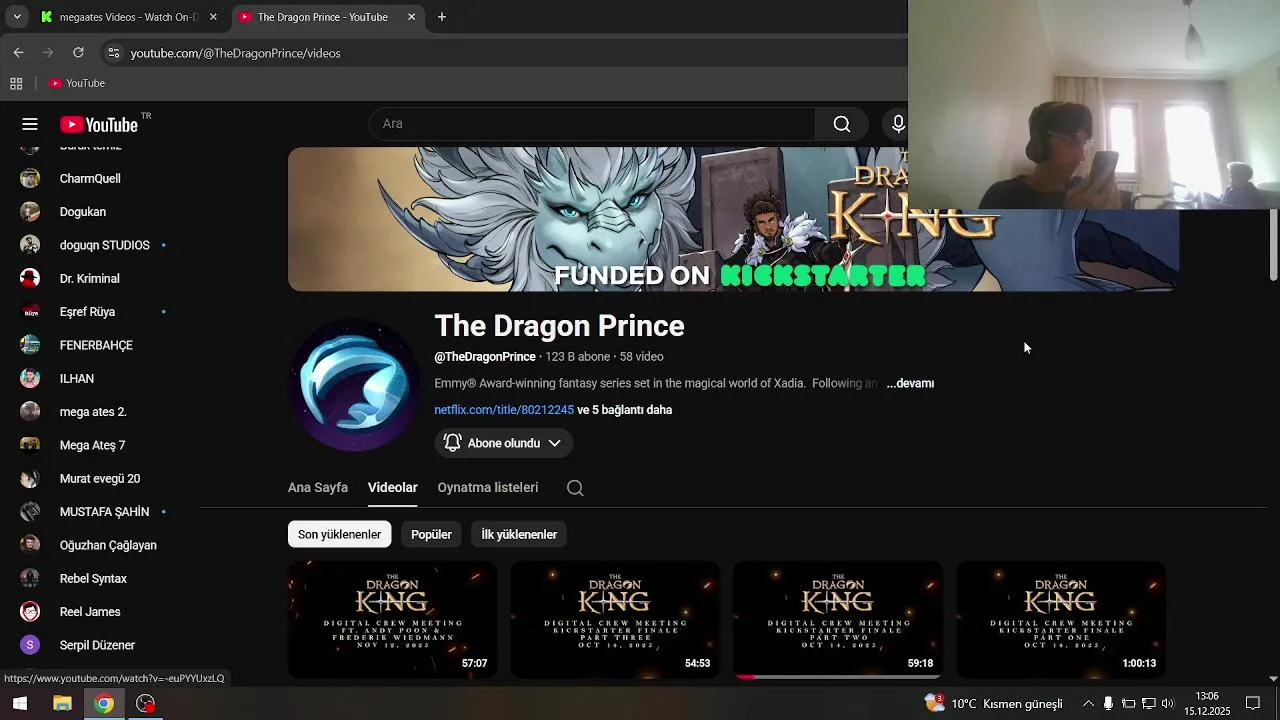Open the taskbar clock and date
Screen dimensions: 1280x720
point(1207,704)
